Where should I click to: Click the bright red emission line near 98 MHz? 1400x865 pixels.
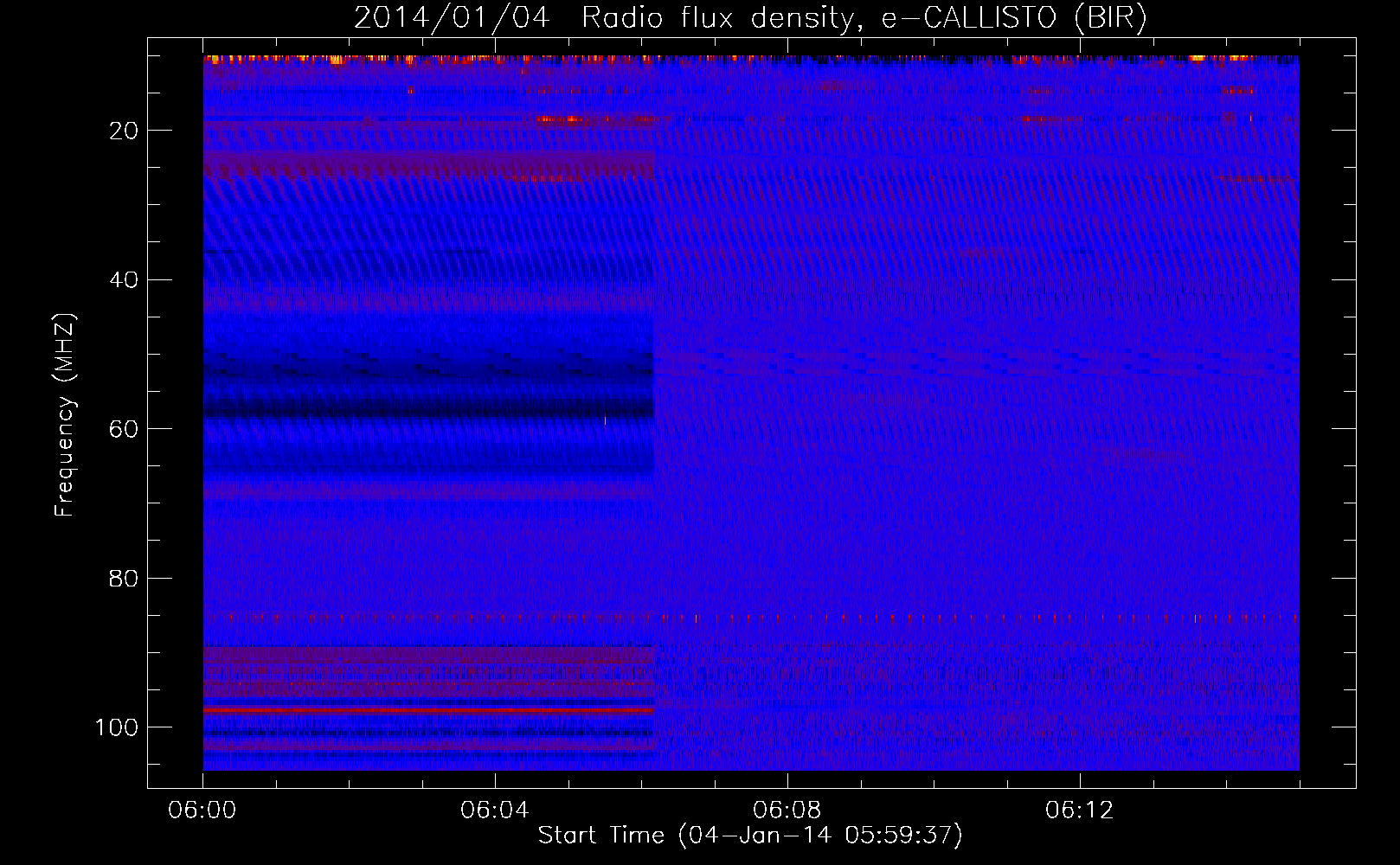coord(428,709)
